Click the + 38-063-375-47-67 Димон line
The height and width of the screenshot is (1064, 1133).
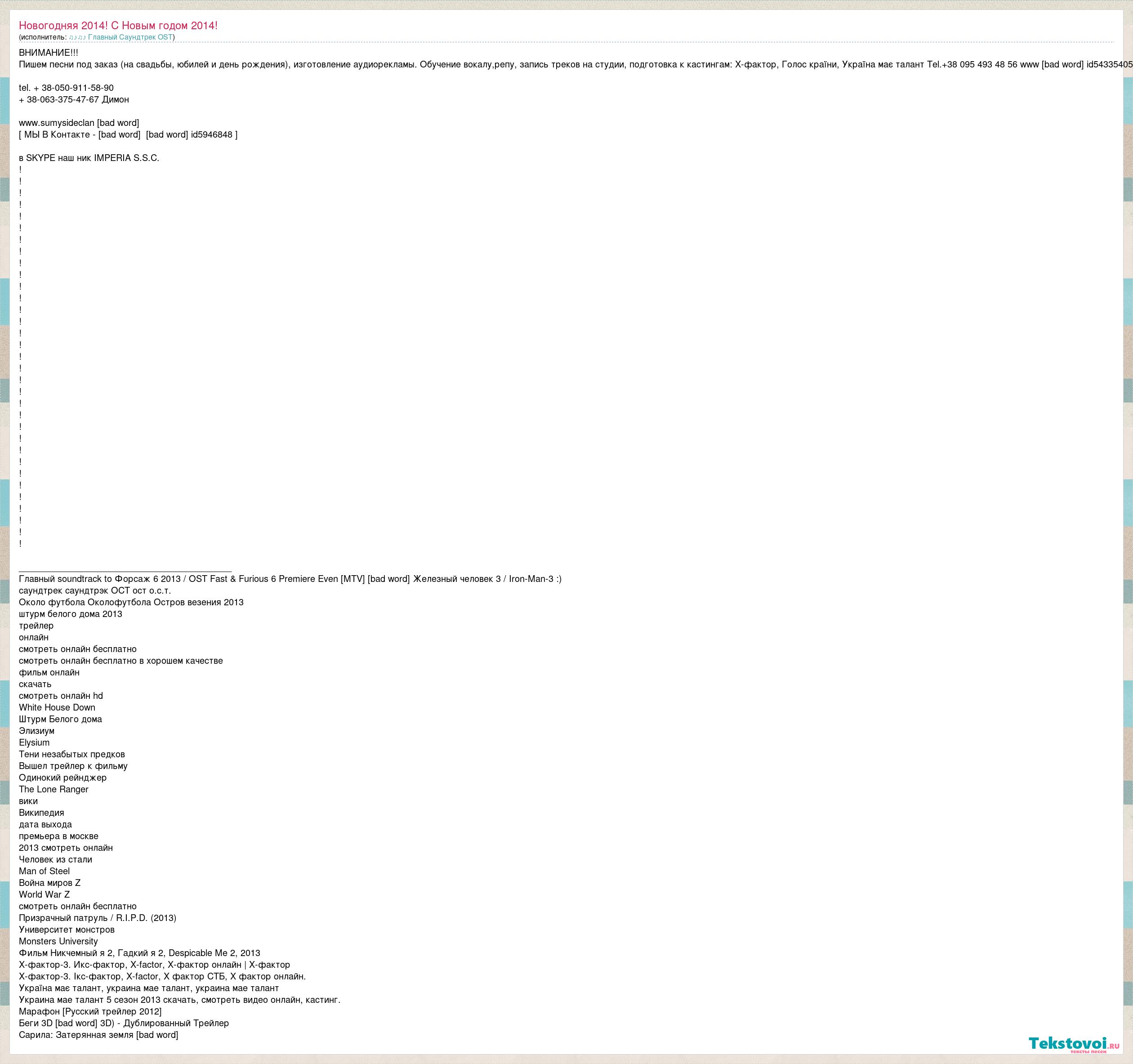pos(74,99)
